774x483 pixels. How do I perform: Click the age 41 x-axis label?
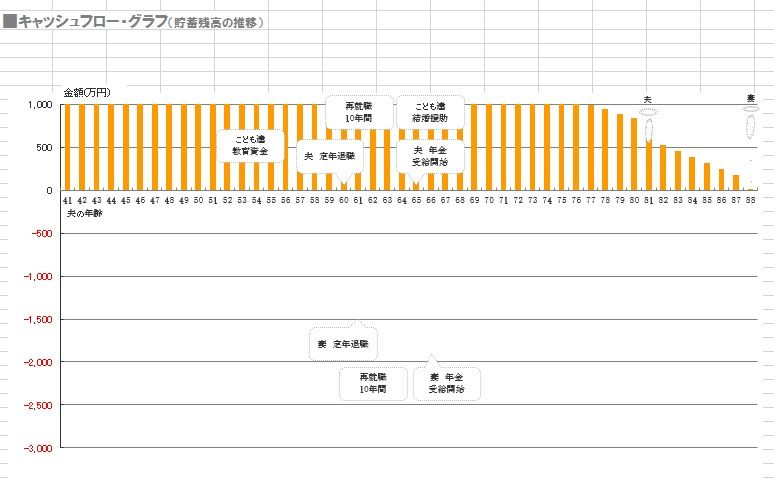pos(68,201)
